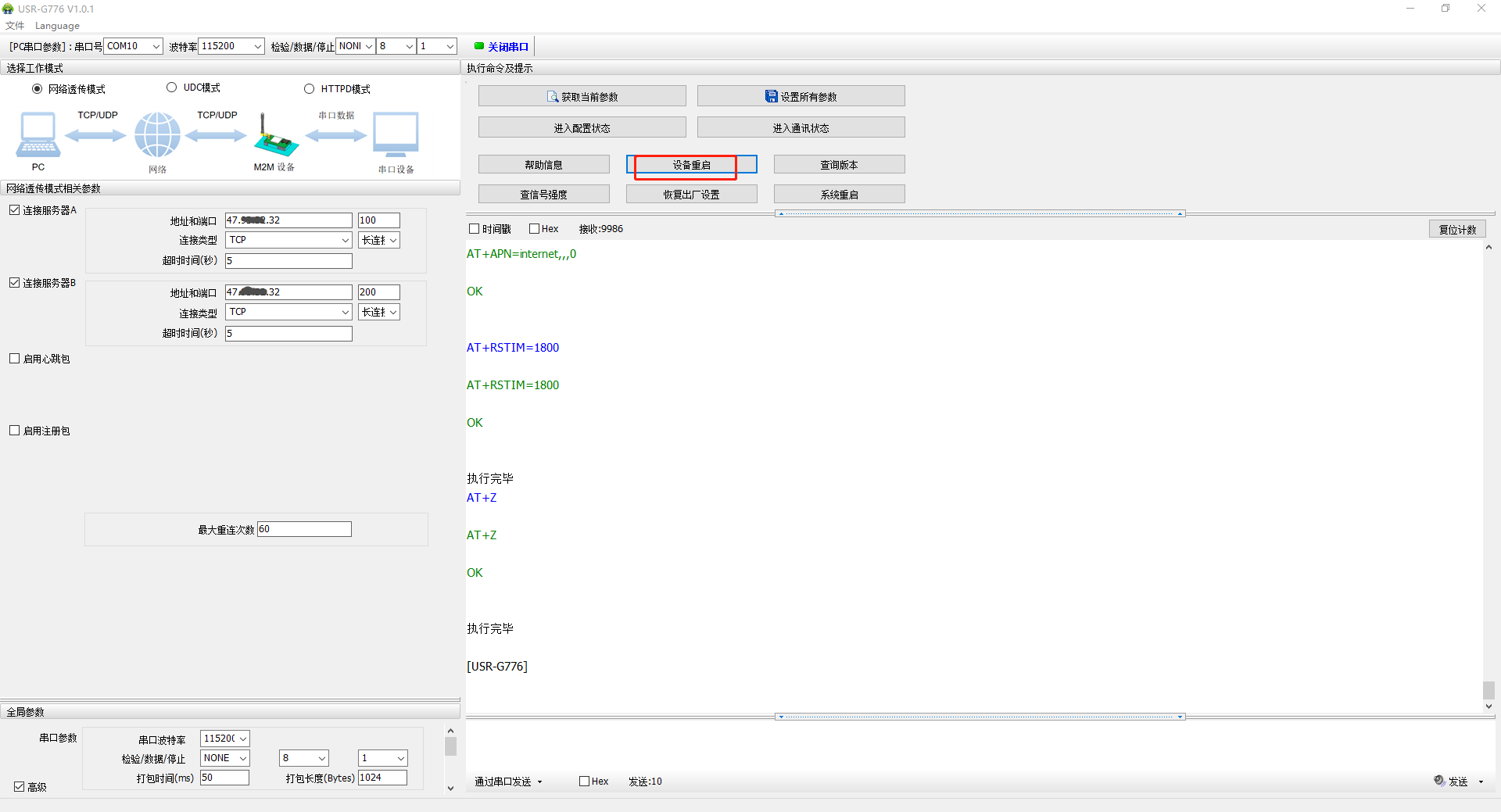Click the network globe icon
Screen dimensions: 1501x812
(157, 135)
